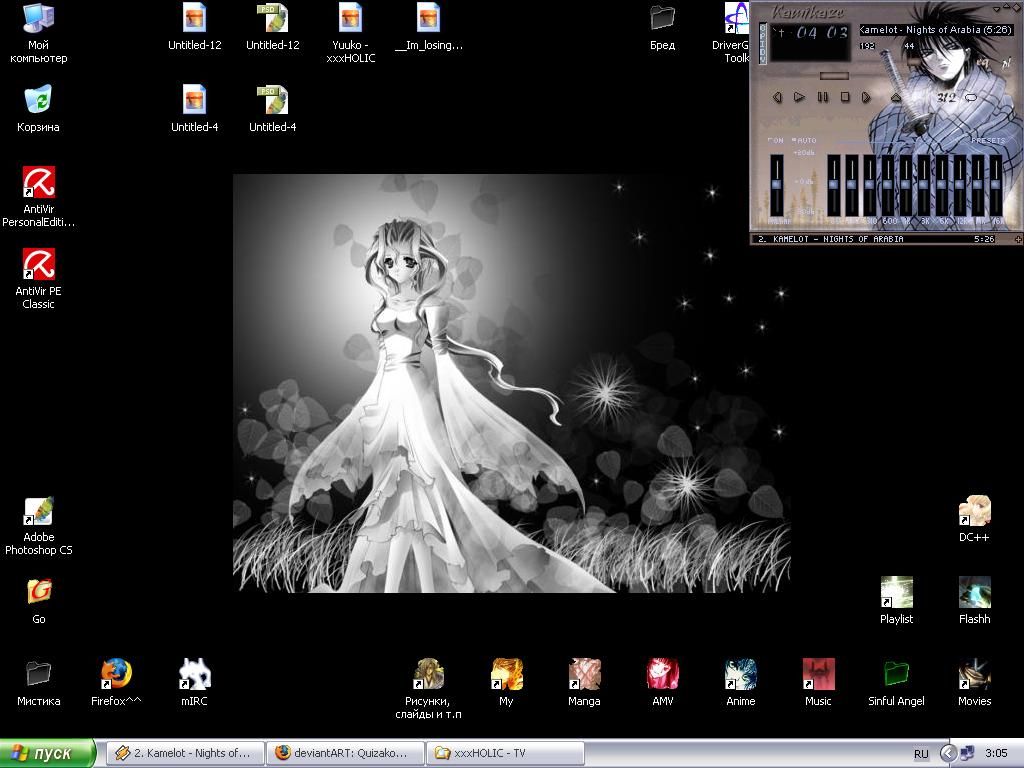The height and width of the screenshot is (768, 1024).
Task: Click the Eject open-file button in Winamp
Action: coord(896,97)
